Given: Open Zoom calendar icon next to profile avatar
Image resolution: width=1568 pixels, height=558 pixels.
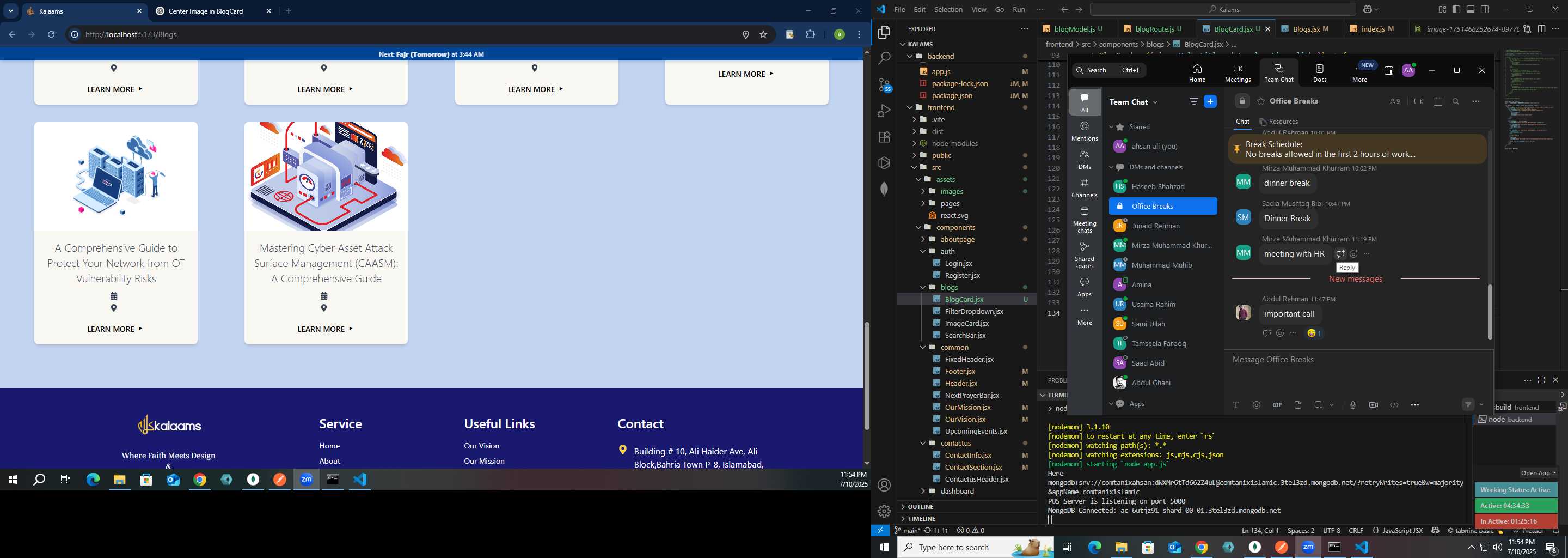Looking at the screenshot, I should (1388, 71).
